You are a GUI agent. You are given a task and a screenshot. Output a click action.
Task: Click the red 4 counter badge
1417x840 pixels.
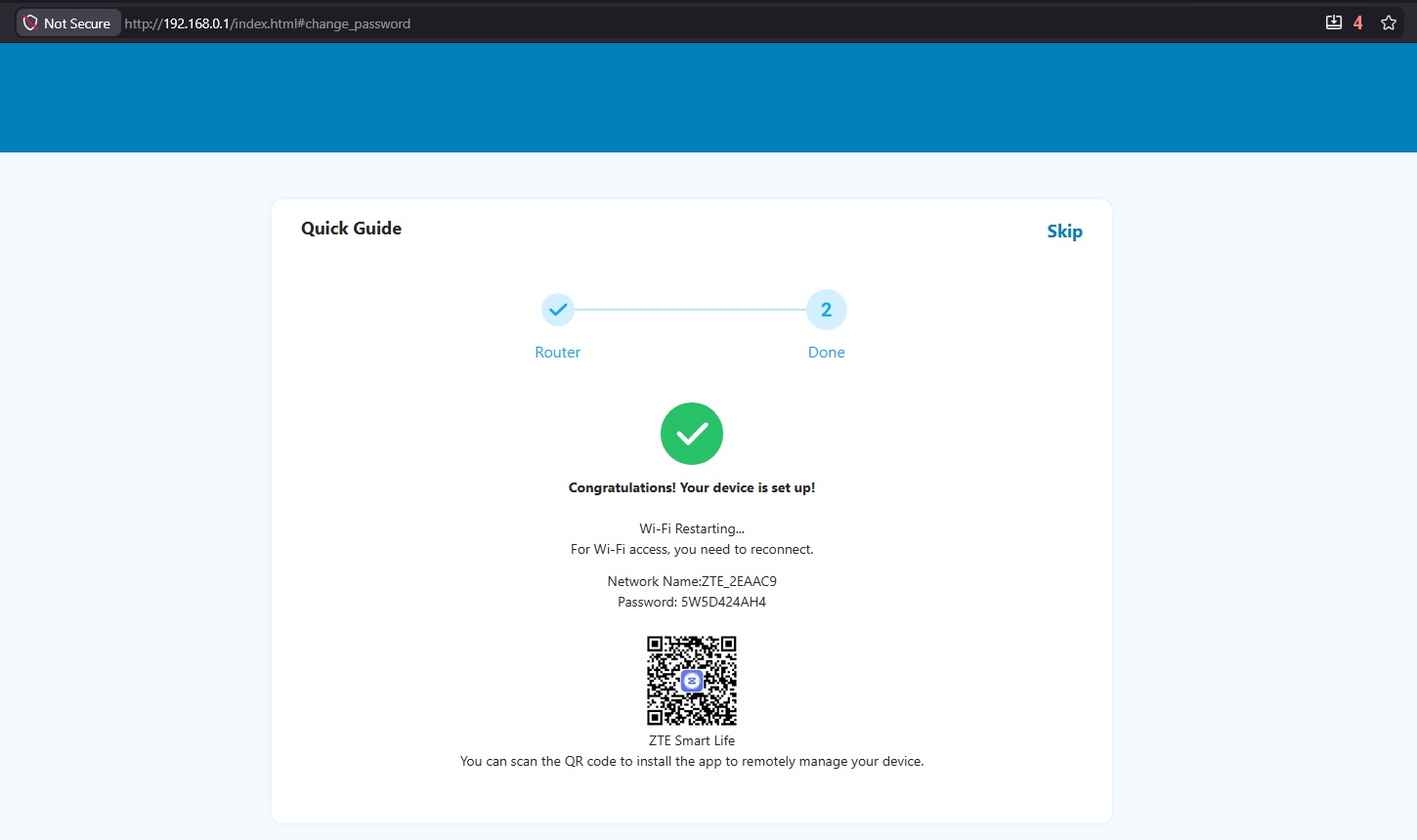coord(1357,23)
